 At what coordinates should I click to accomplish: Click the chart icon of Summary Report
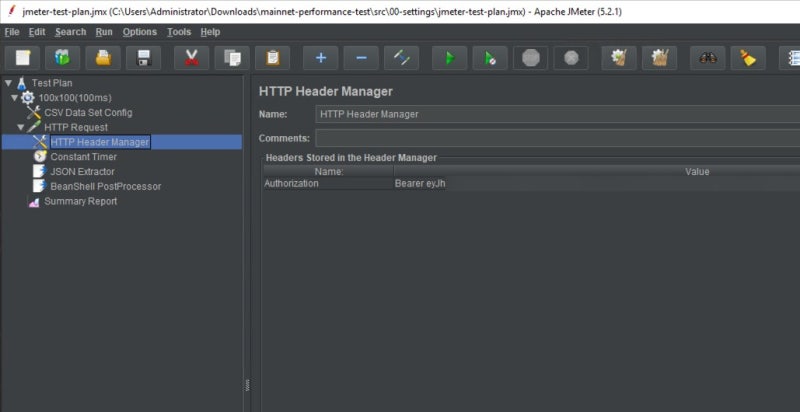point(34,202)
